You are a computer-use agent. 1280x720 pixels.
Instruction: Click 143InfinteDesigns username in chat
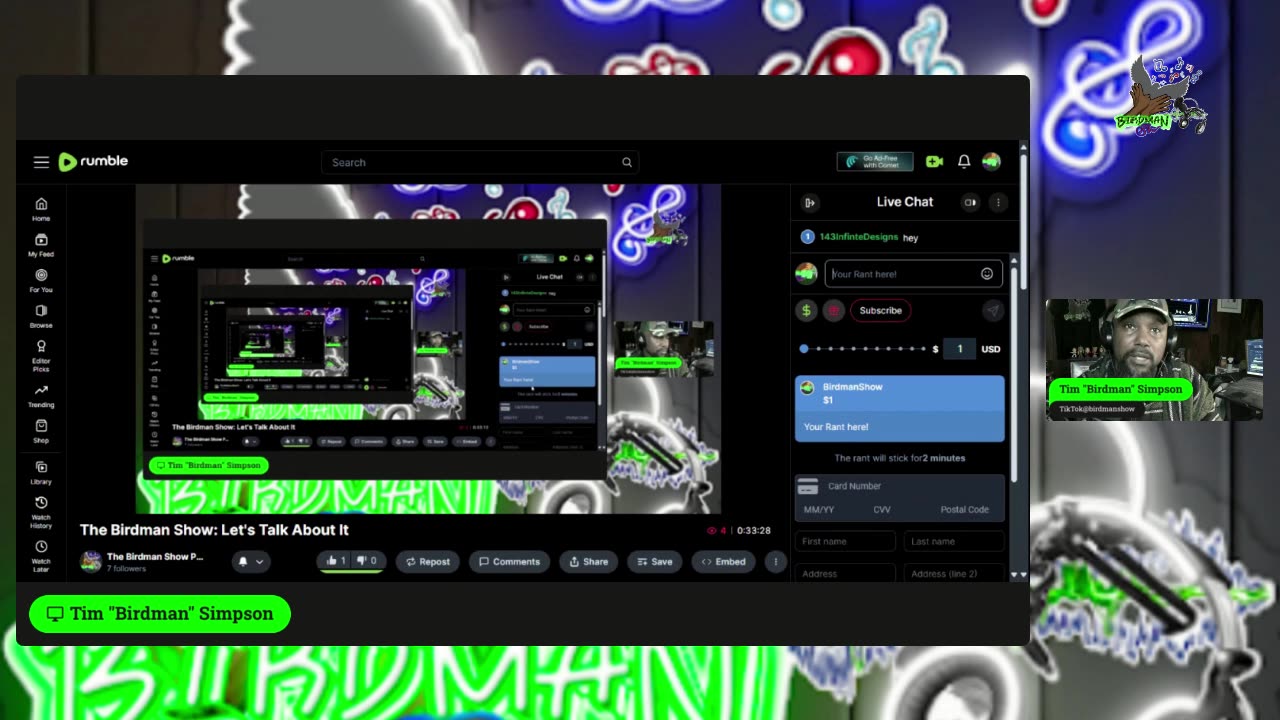coord(858,238)
